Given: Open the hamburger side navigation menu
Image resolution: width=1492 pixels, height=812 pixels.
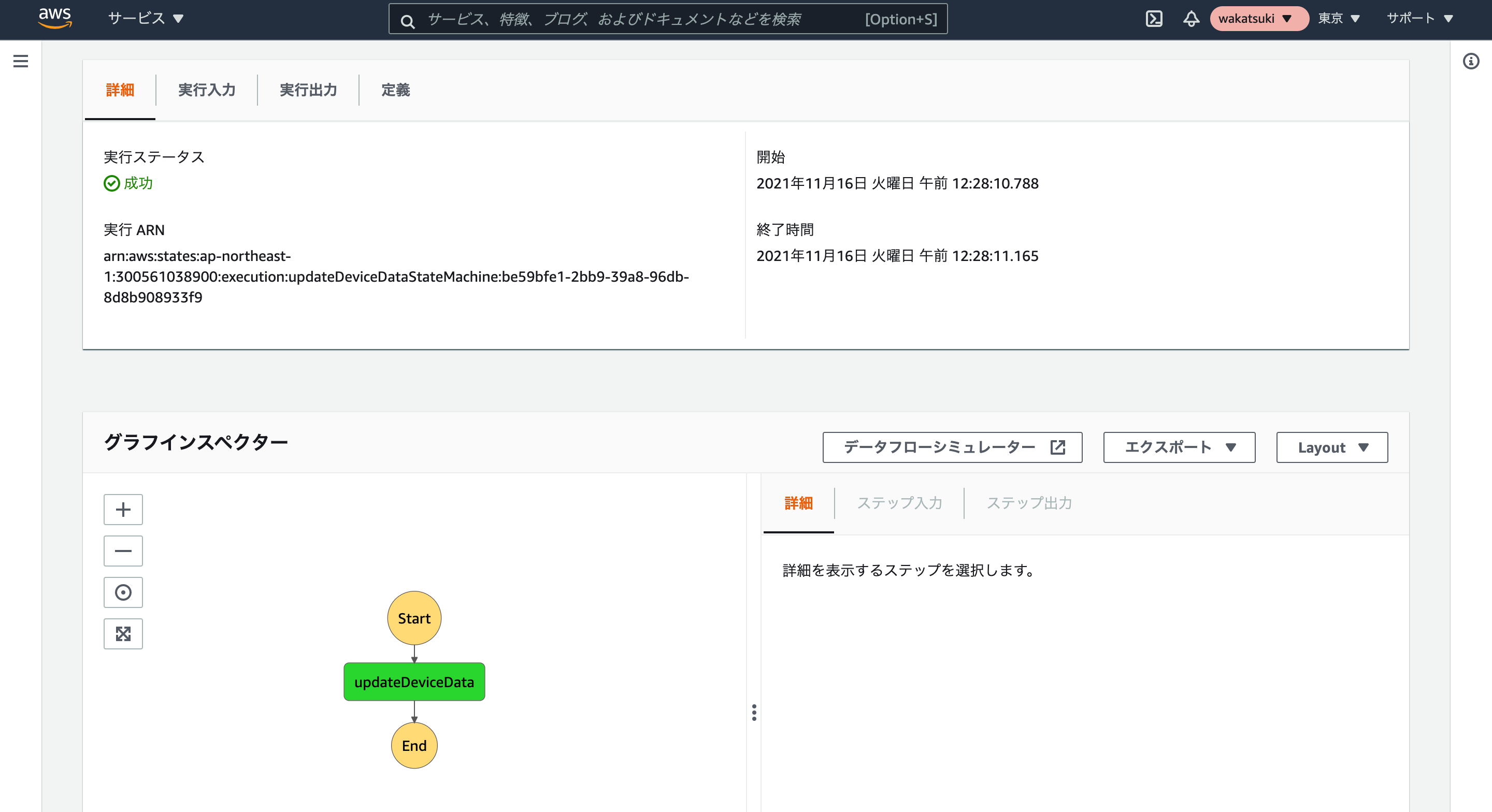Looking at the screenshot, I should point(21,61).
